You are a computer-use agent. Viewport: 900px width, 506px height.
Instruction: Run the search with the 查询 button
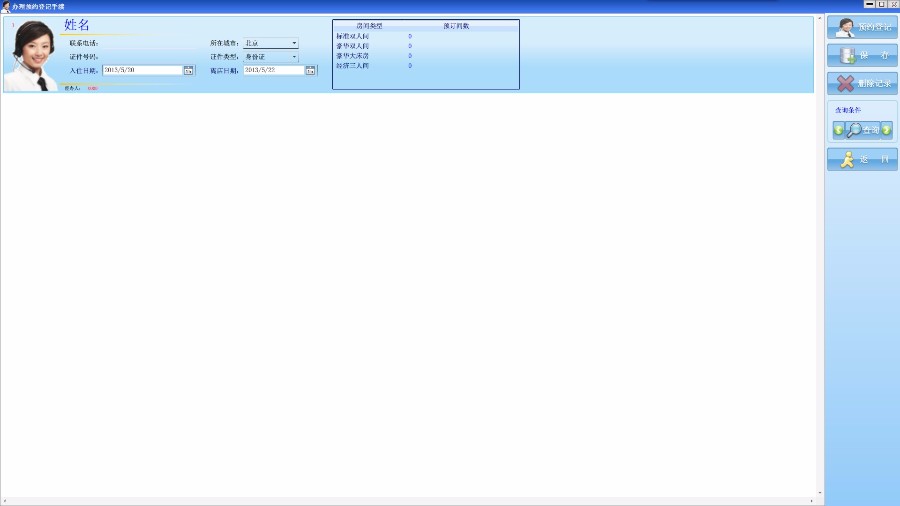863,130
